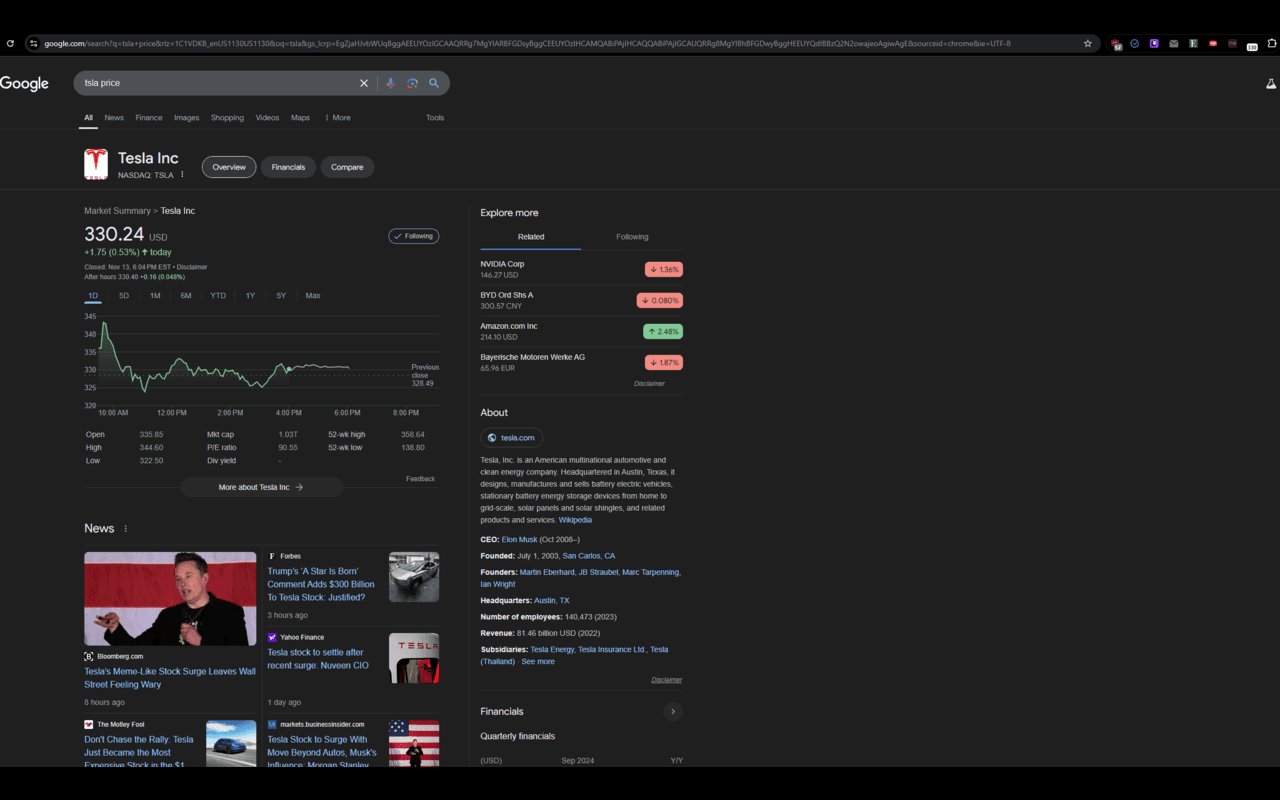Click the Tesla logo icon
Image resolution: width=1280 pixels, height=800 pixels.
click(x=96, y=164)
